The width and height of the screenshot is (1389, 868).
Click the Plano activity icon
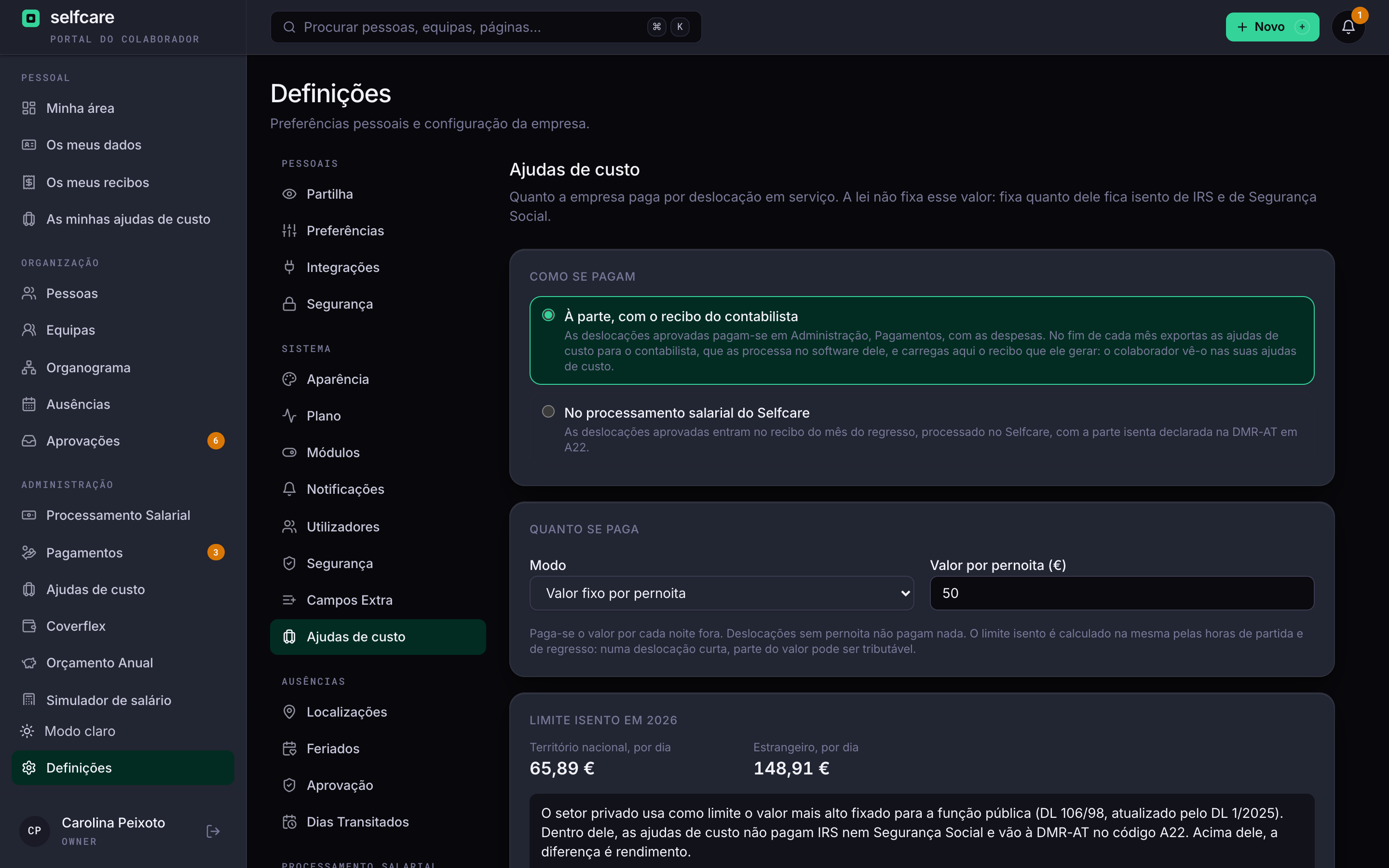point(289,416)
